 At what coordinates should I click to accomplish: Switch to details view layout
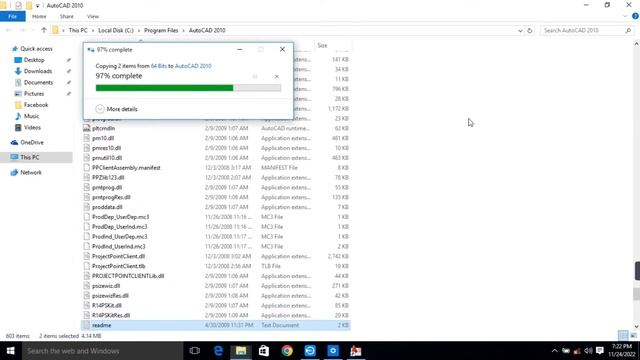(623, 336)
